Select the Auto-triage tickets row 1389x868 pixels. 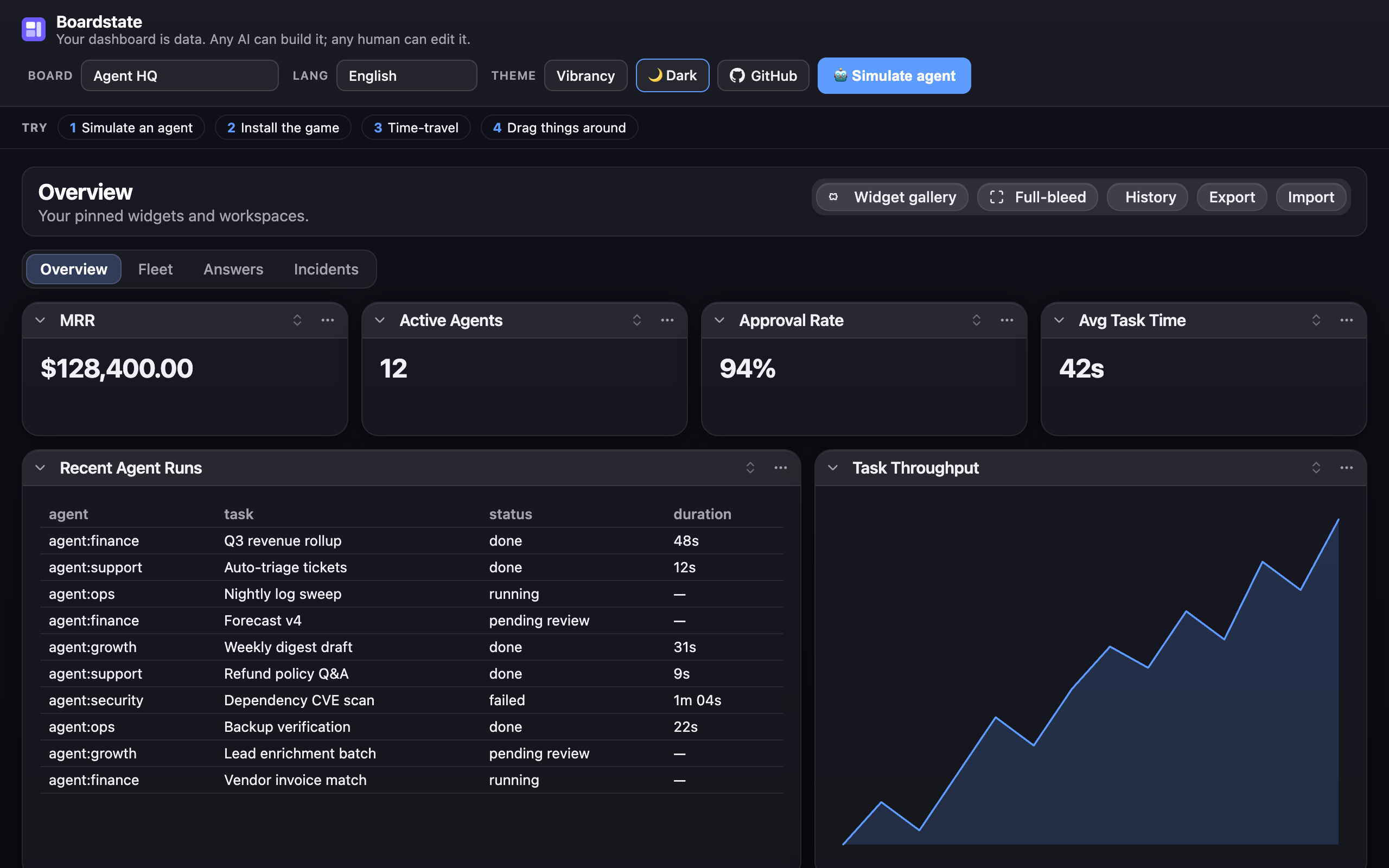coord(411,567)
